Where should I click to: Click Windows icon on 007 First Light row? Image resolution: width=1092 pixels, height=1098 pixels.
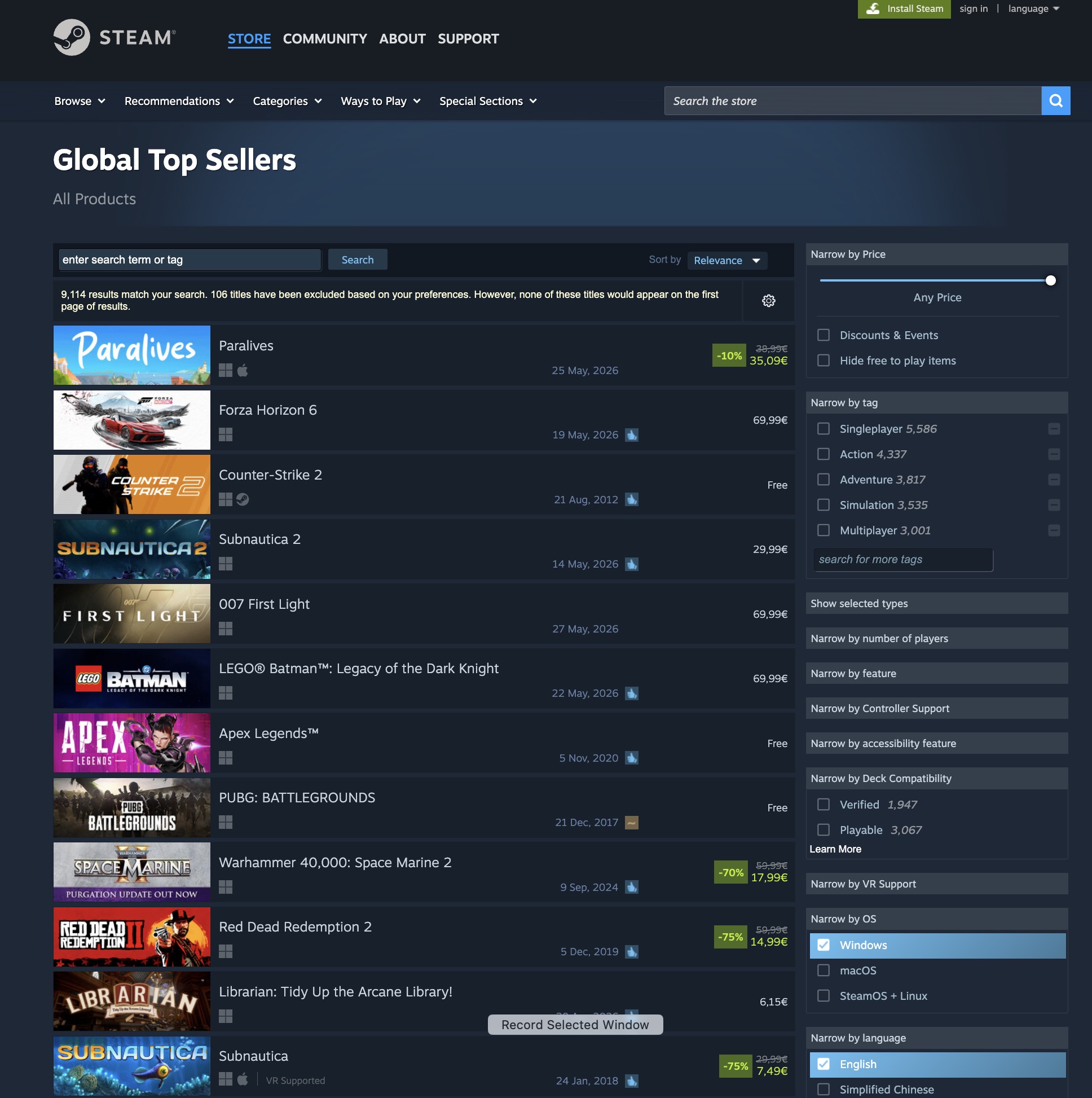pos(226,629)
